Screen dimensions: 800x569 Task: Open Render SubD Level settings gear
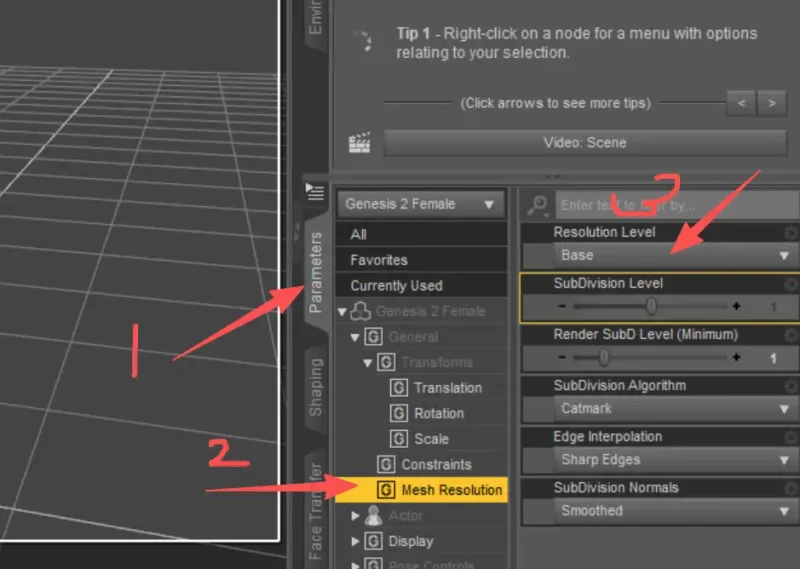(x=791, y=335)
